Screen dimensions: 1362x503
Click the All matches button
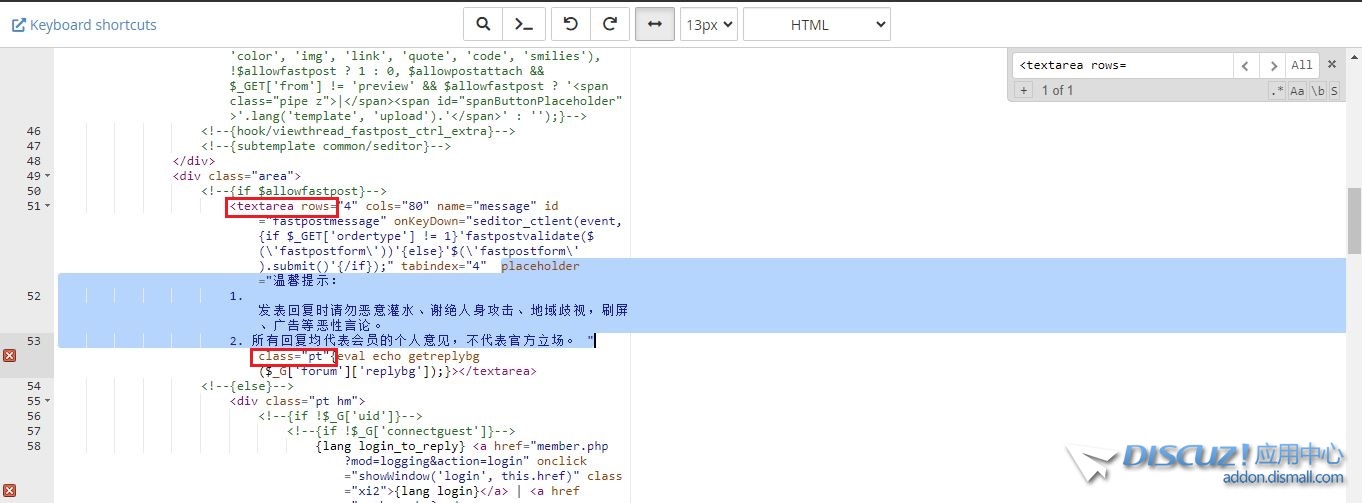[1301, 65]
